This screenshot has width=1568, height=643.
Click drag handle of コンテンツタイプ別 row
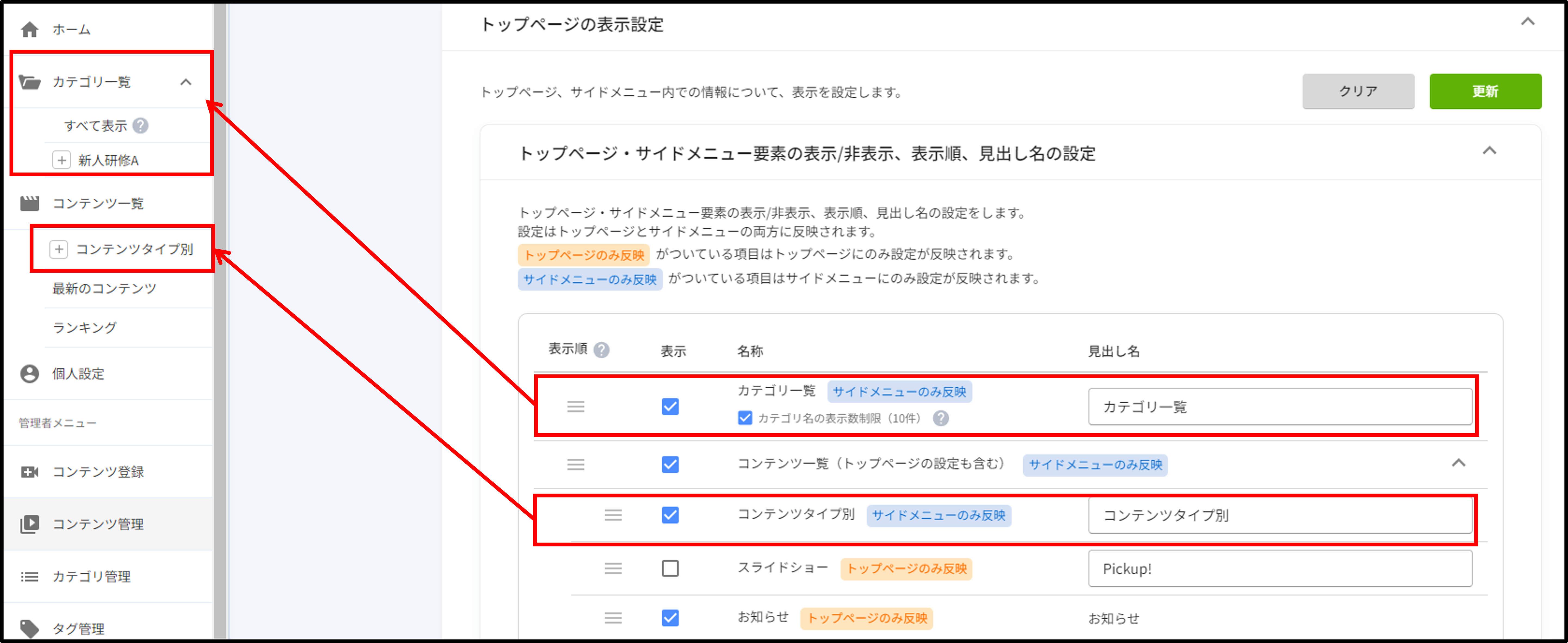[x=613, y=515]
